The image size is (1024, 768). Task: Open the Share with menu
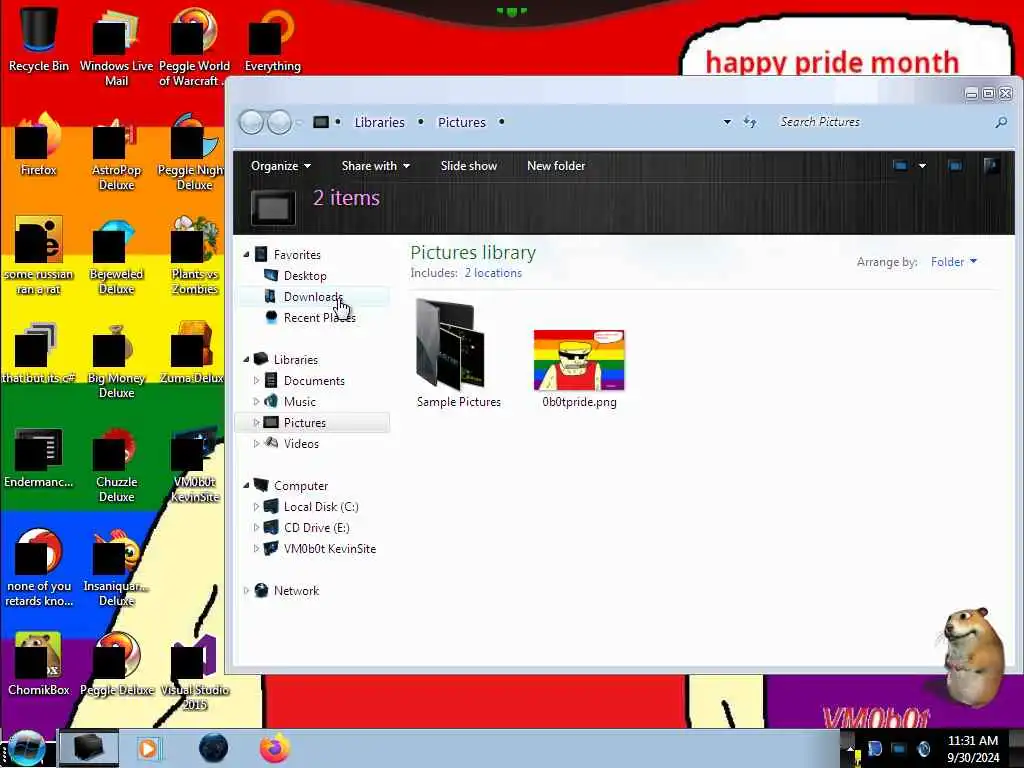[x=376, y=166]
